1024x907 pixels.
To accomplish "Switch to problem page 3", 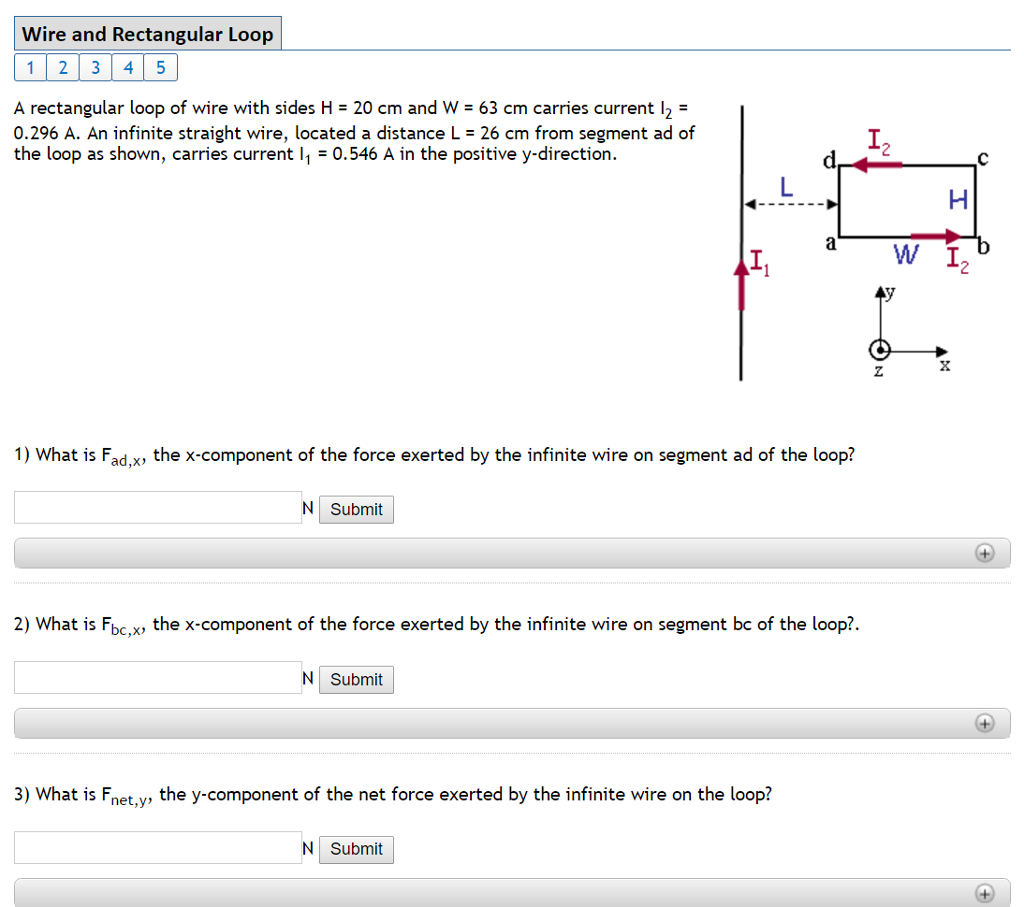I will (x=95, y=67).
